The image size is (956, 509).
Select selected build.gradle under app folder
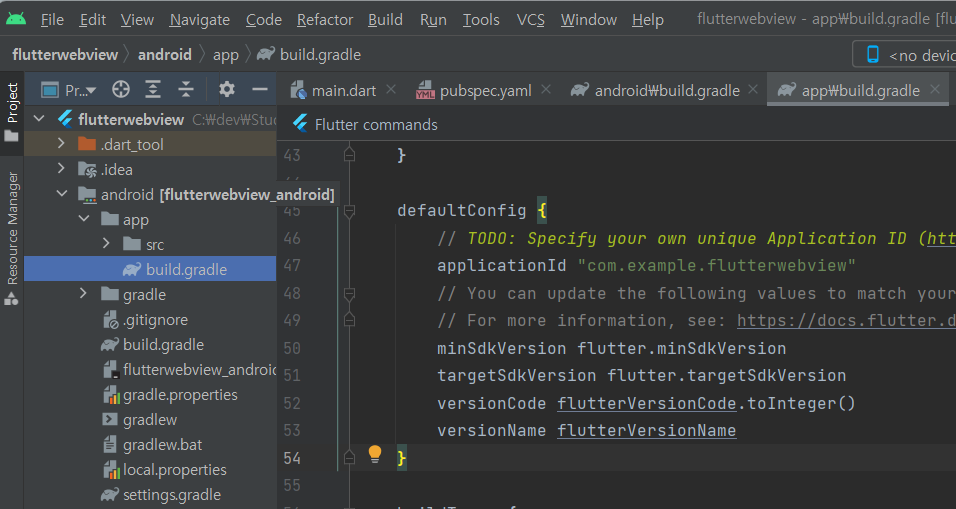coord(150,269)
